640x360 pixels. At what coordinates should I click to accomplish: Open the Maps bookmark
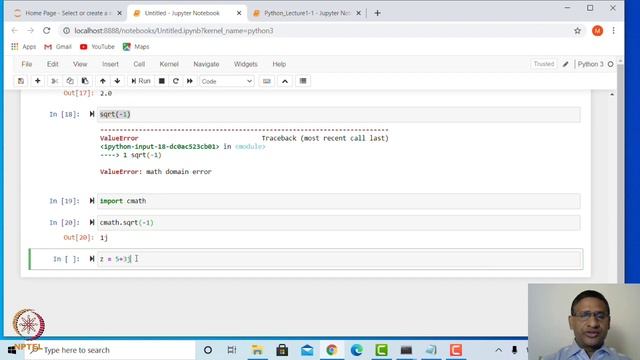coord(136,47)
